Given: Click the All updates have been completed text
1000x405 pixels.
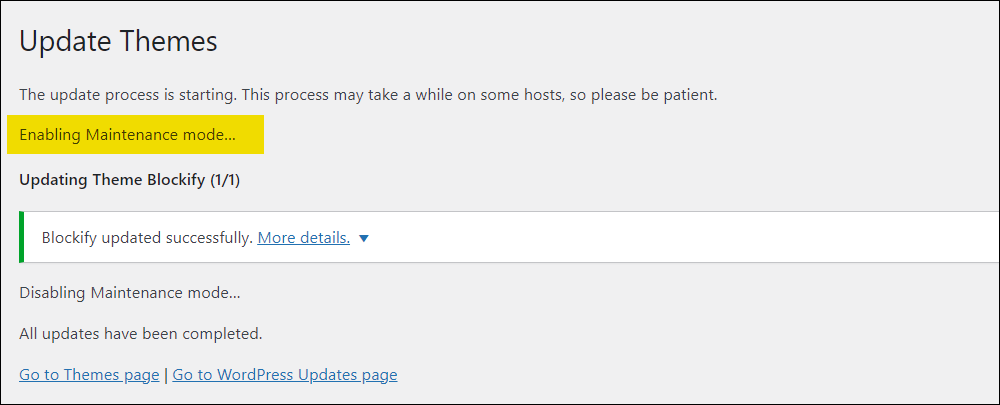Looking at the screenshot, I should pos(141,334).
